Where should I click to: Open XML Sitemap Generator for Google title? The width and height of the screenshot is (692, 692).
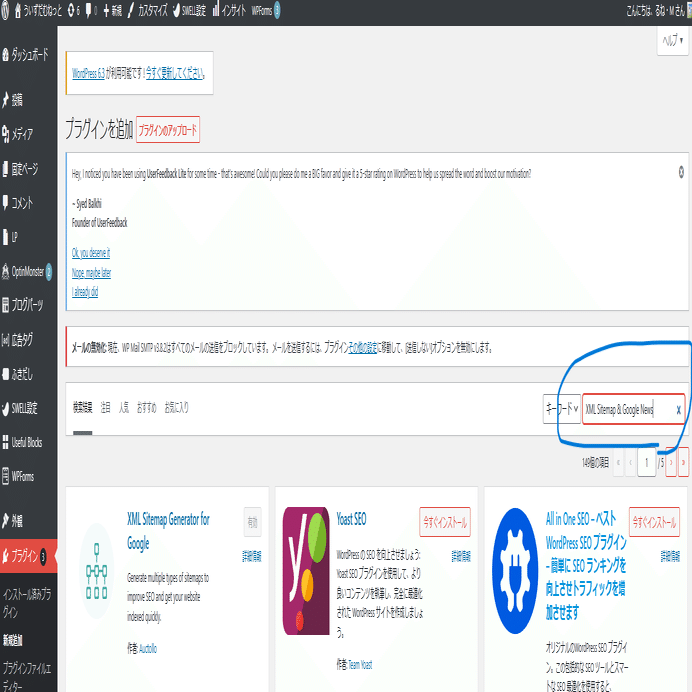(x=168, y=531)
